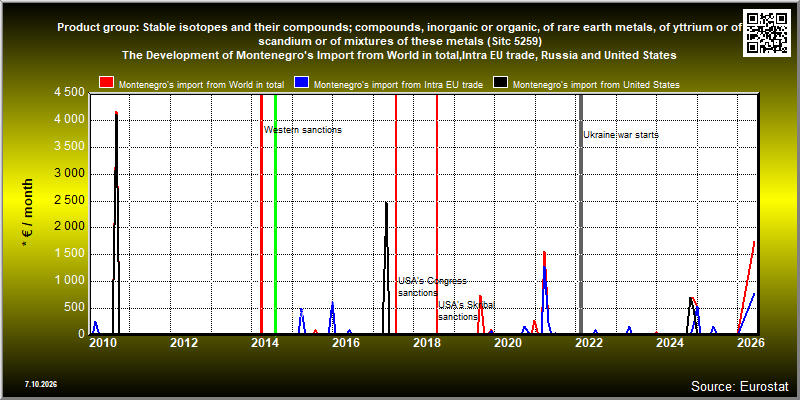Click the date stamp 7.10.2026
Image resolution: width=800 pixels, height=400 pixels.
coord(40,384)
